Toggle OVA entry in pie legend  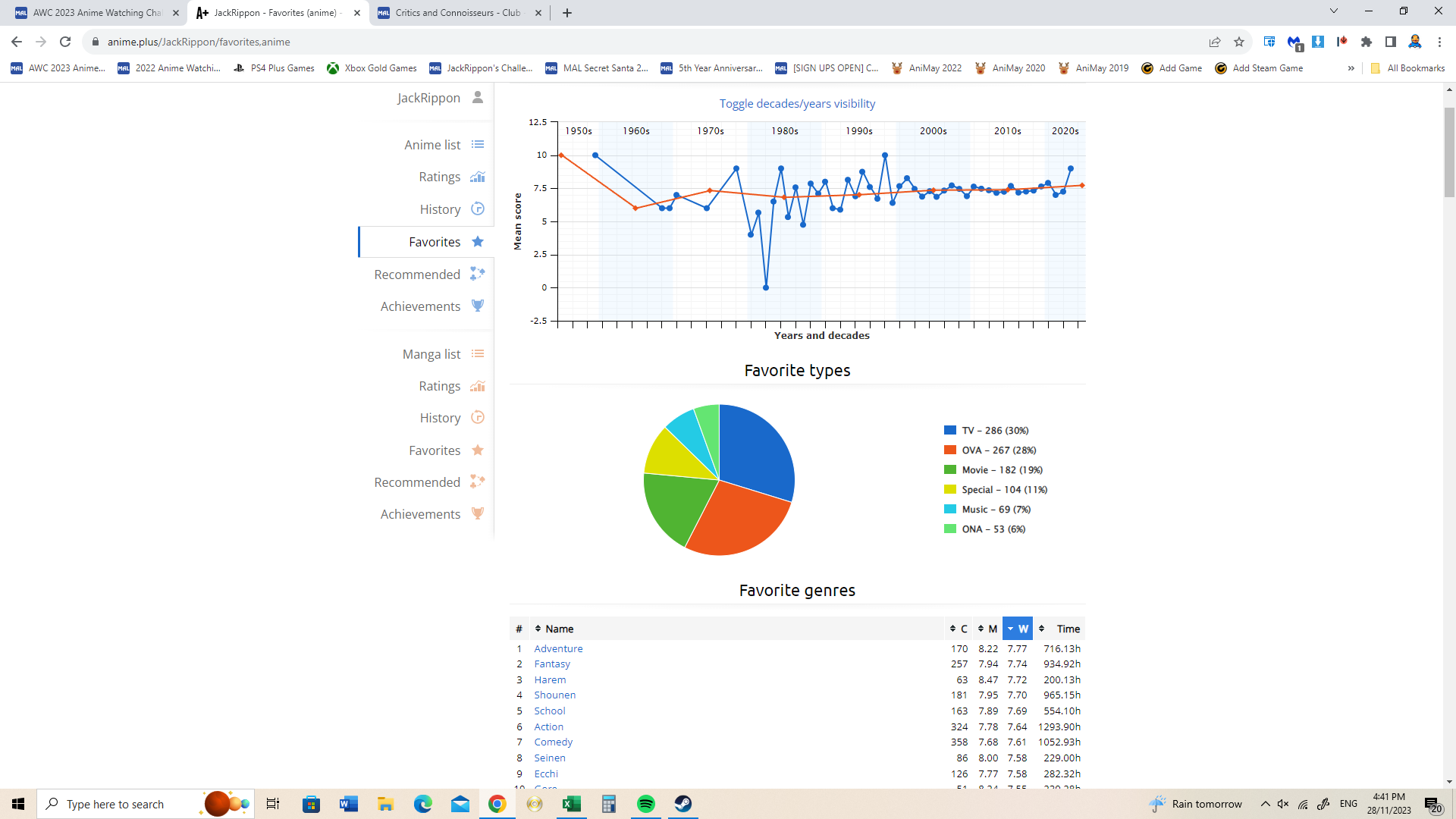pyautogui.click(x=998, y=450)
